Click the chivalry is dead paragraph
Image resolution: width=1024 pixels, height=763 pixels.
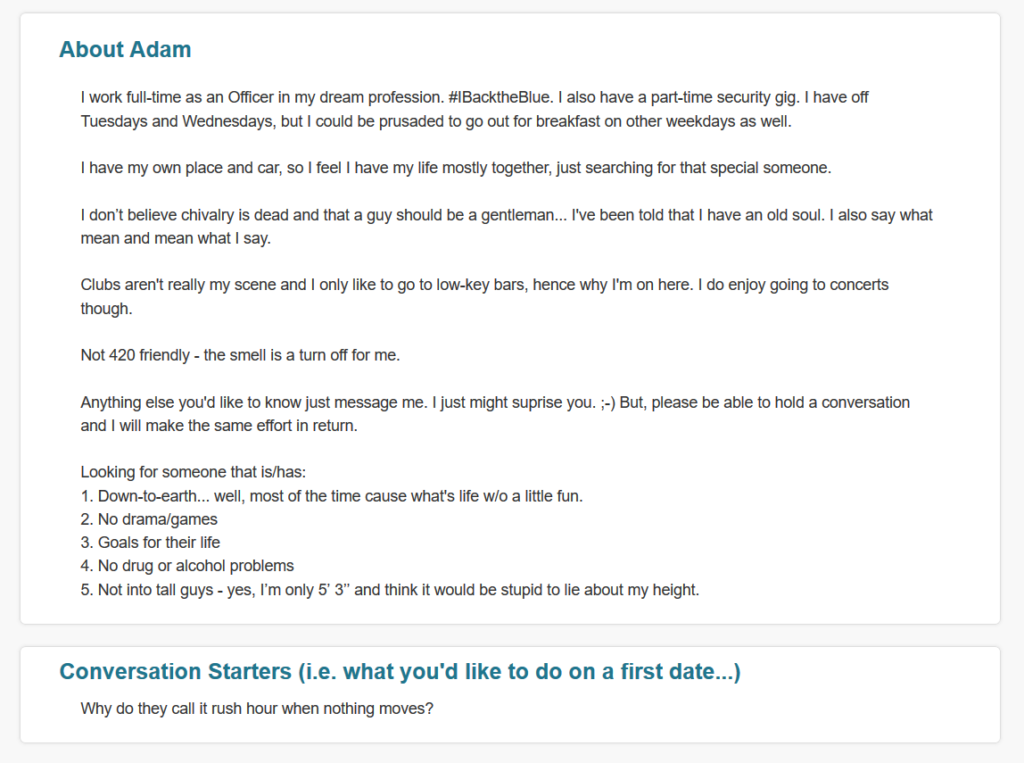507,227
